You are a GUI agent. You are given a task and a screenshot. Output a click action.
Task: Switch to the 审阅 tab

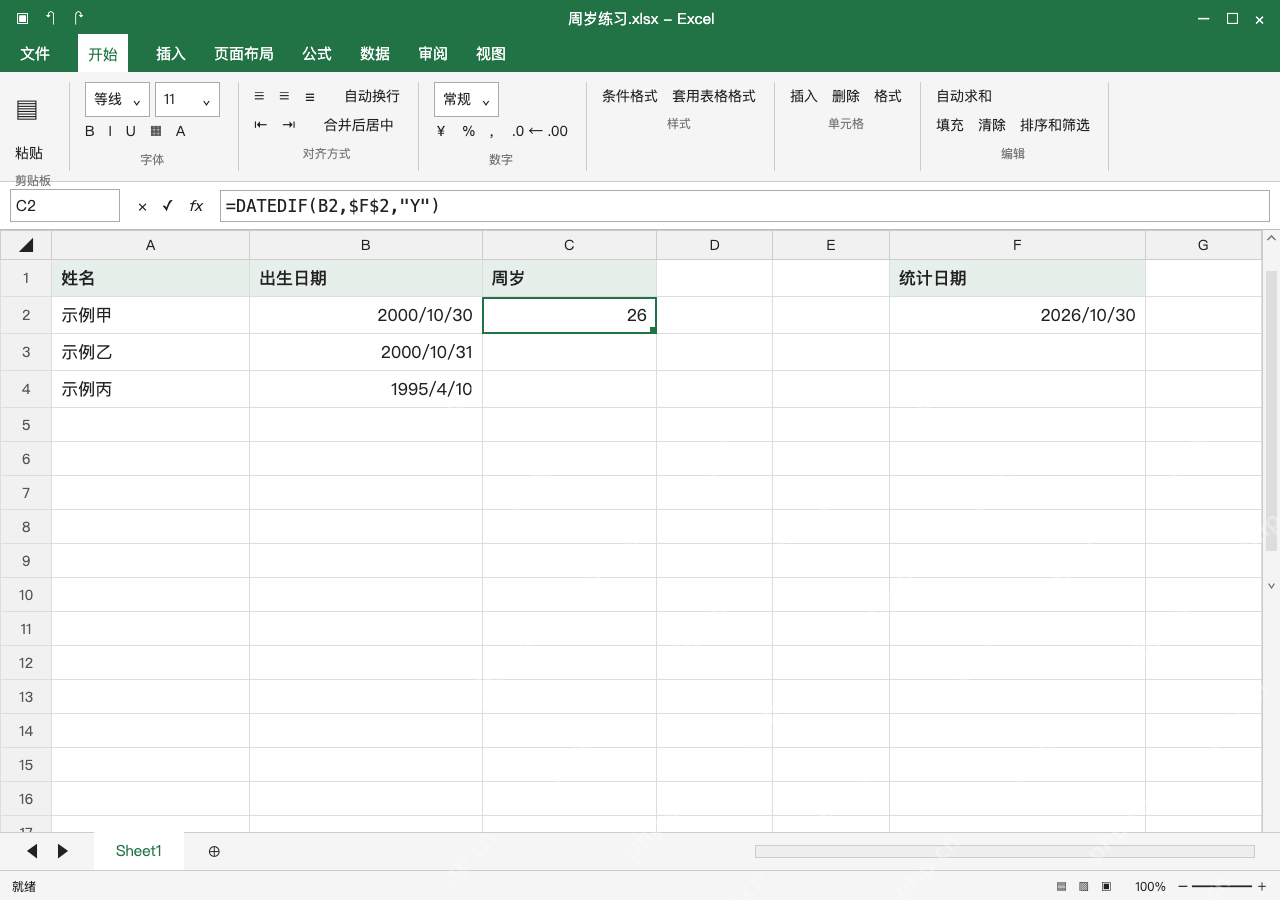click(x=433, y=54)
